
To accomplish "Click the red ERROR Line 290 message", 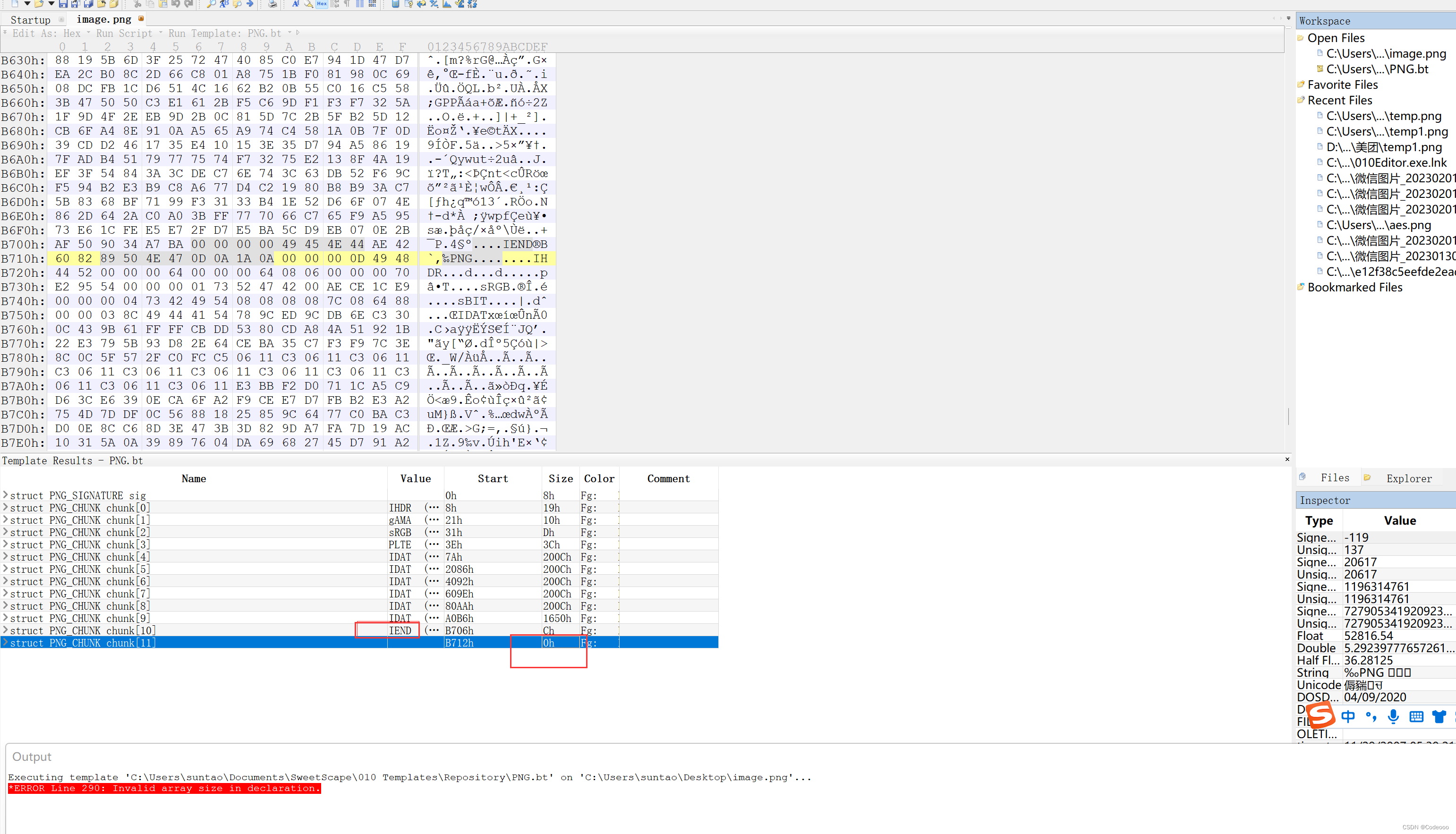I will (x=164, y=788).
